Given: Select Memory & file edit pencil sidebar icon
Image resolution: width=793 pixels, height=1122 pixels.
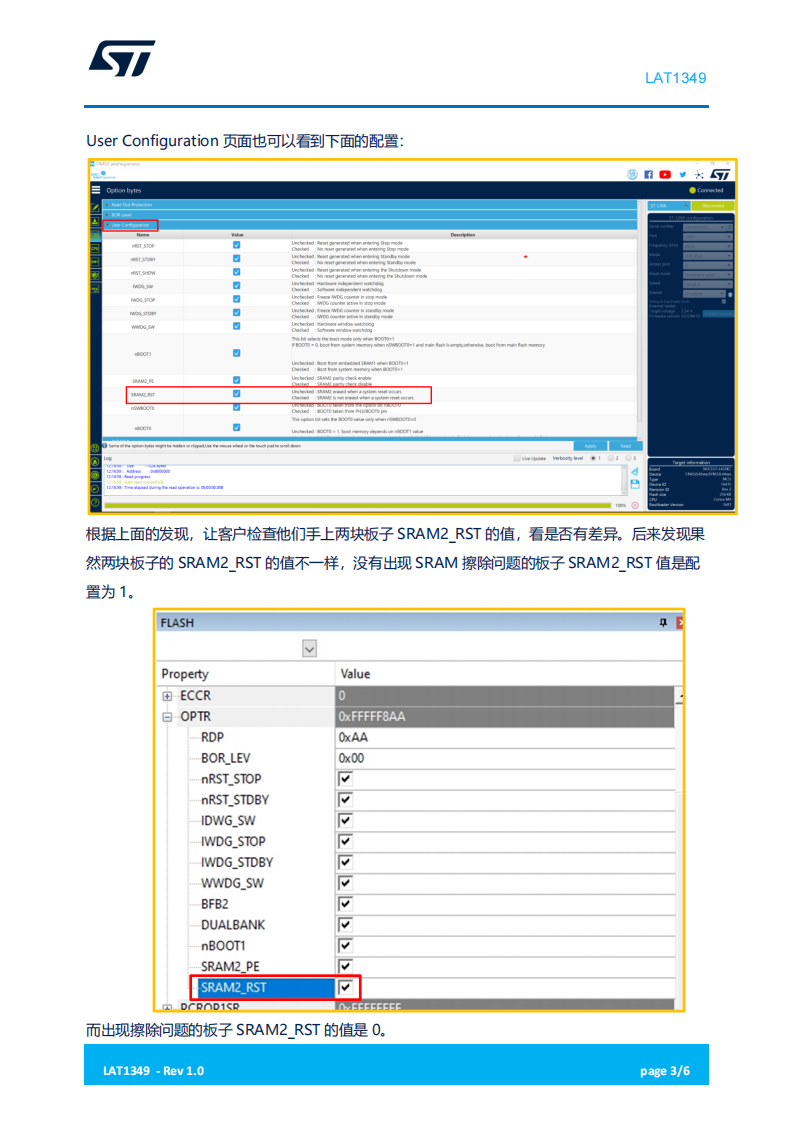Looking at the screenshot, I should [95, 208].
